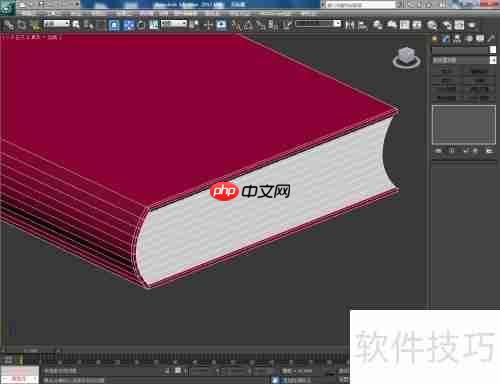The width and height of the screenshot is (500, 384).
Task: Open the Schematic View
Action: (417, 25)
